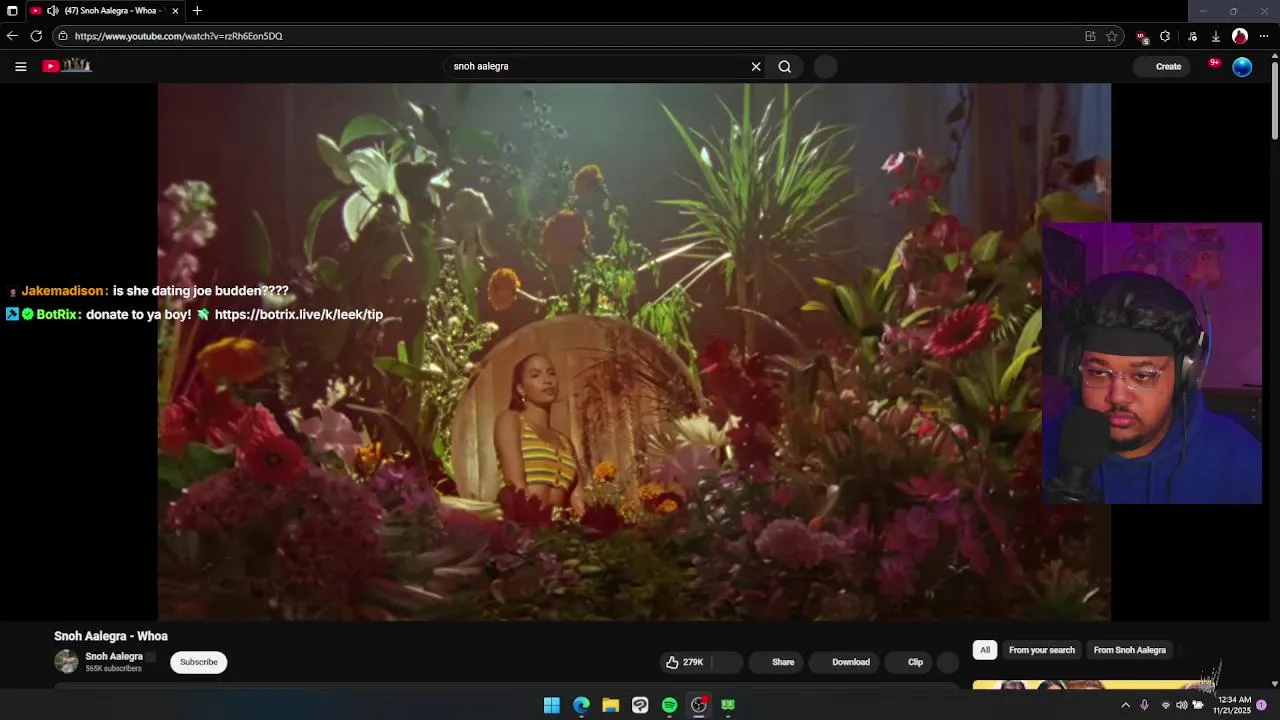This screenshot has height=720, width=1280.
Task: Select the From your search chip
Action: pyautogui.click(x=1042, y=650)
